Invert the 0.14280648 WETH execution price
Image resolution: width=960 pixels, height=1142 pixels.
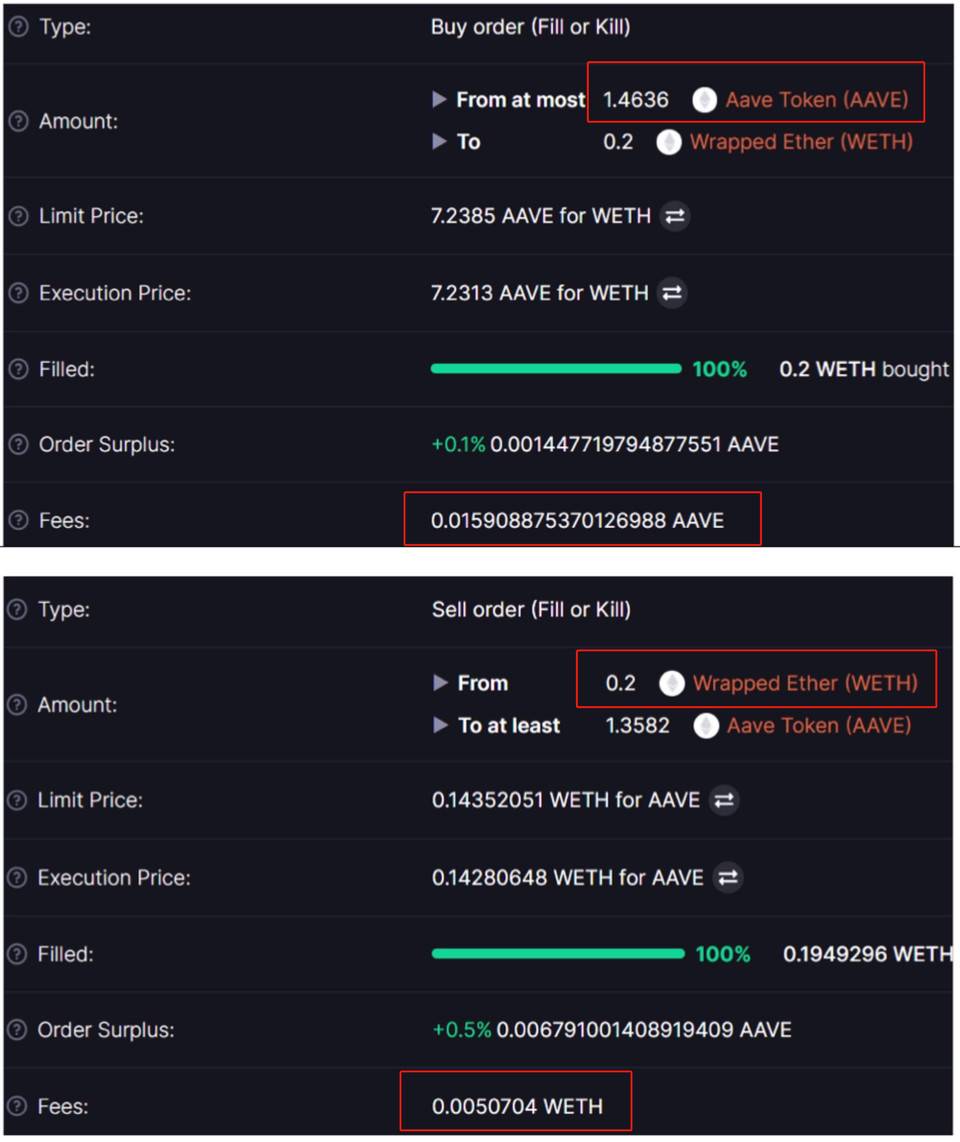(728, 878)
